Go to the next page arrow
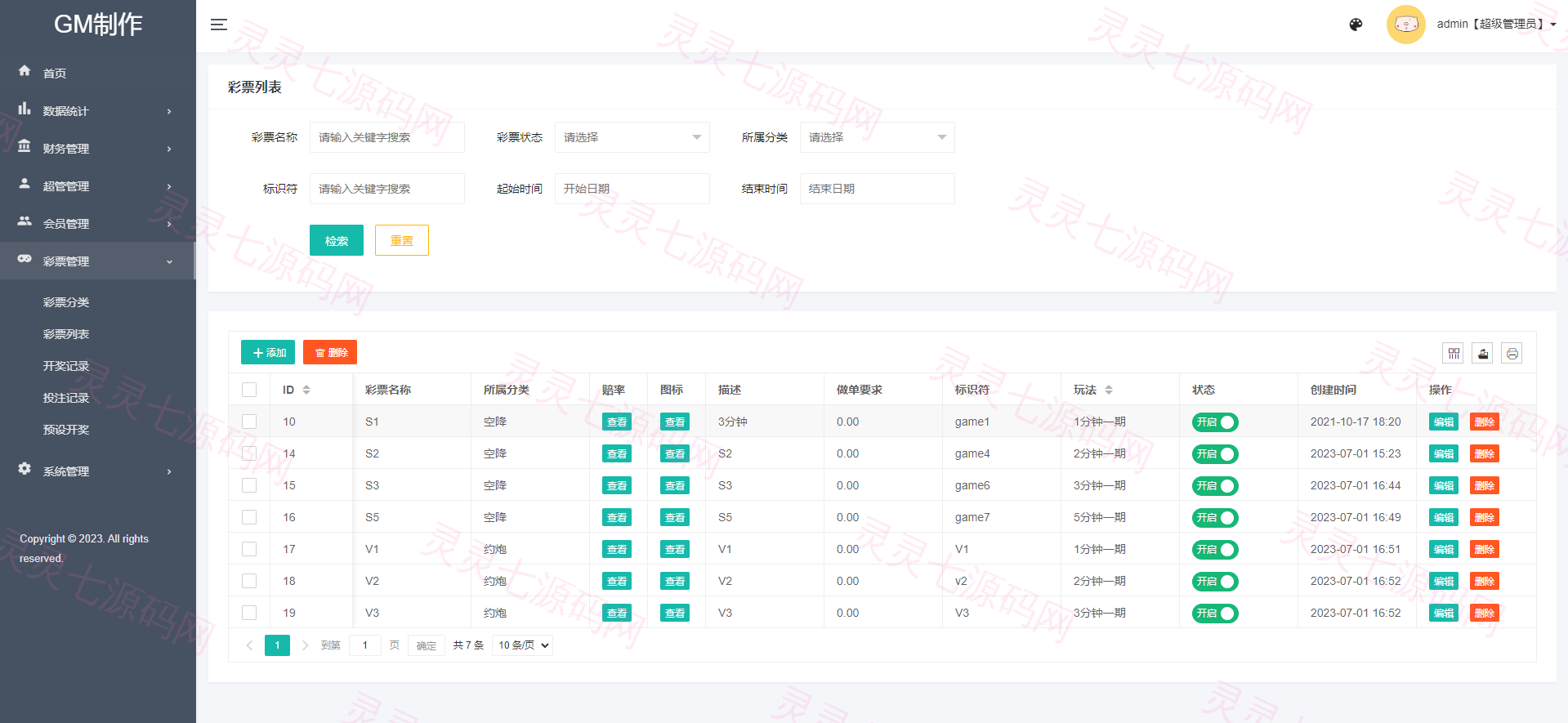The image size is (1568, 723). 305,645
